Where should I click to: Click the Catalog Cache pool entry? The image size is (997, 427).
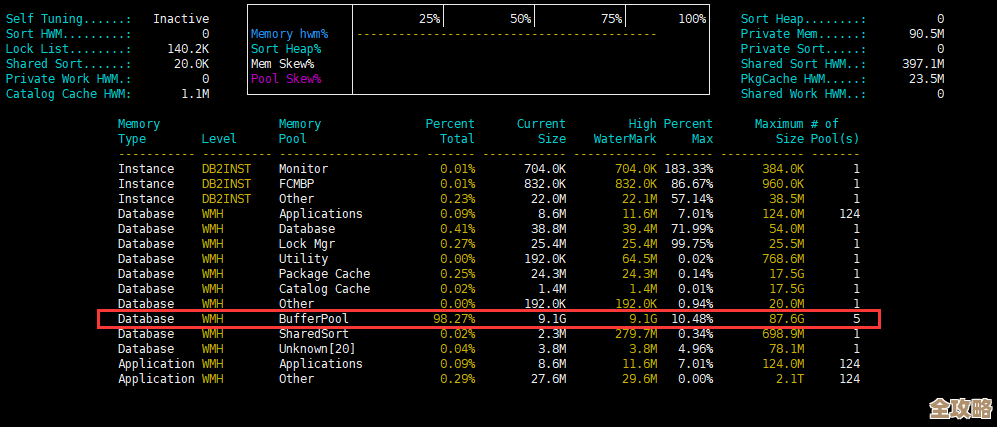point(324,289)
